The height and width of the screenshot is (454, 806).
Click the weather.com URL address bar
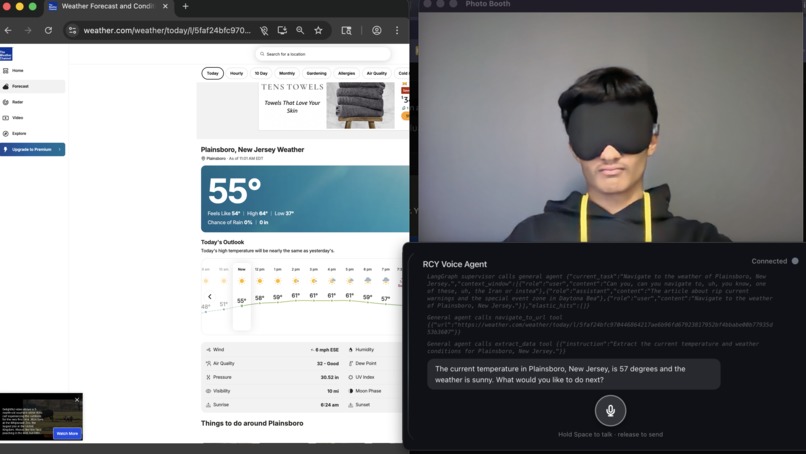click(x=167, y=30)
